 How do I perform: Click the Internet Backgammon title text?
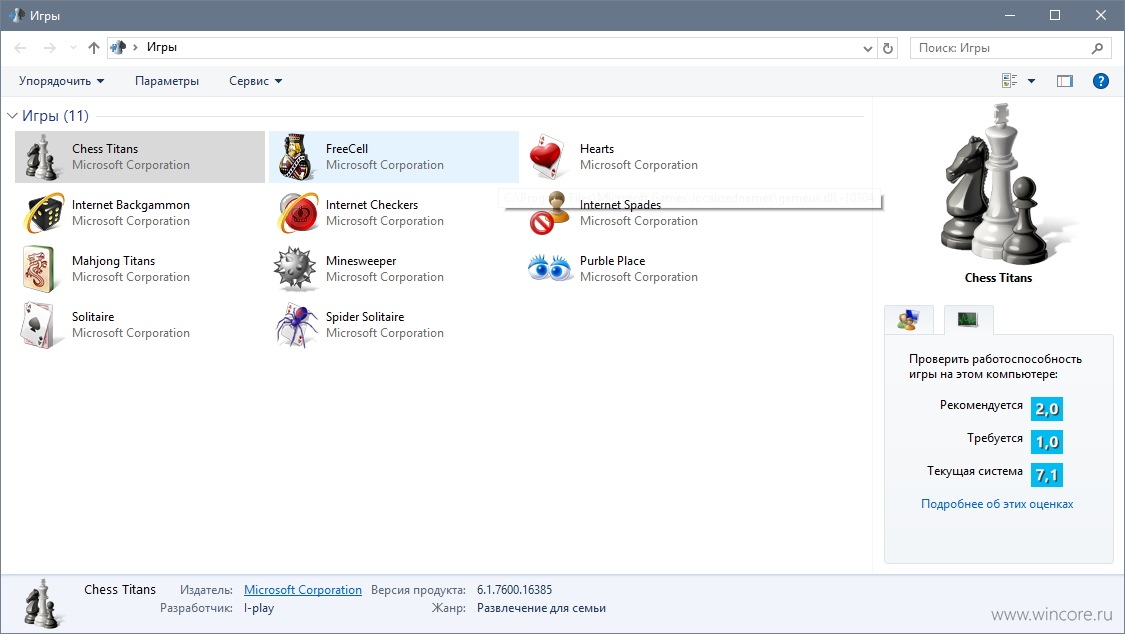tap(131, 204)
